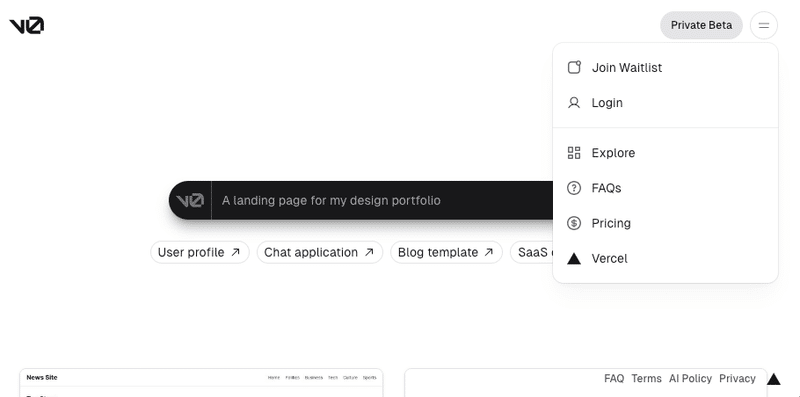Select the Chat application suggestion chip
800x397 pixels.
319,252
